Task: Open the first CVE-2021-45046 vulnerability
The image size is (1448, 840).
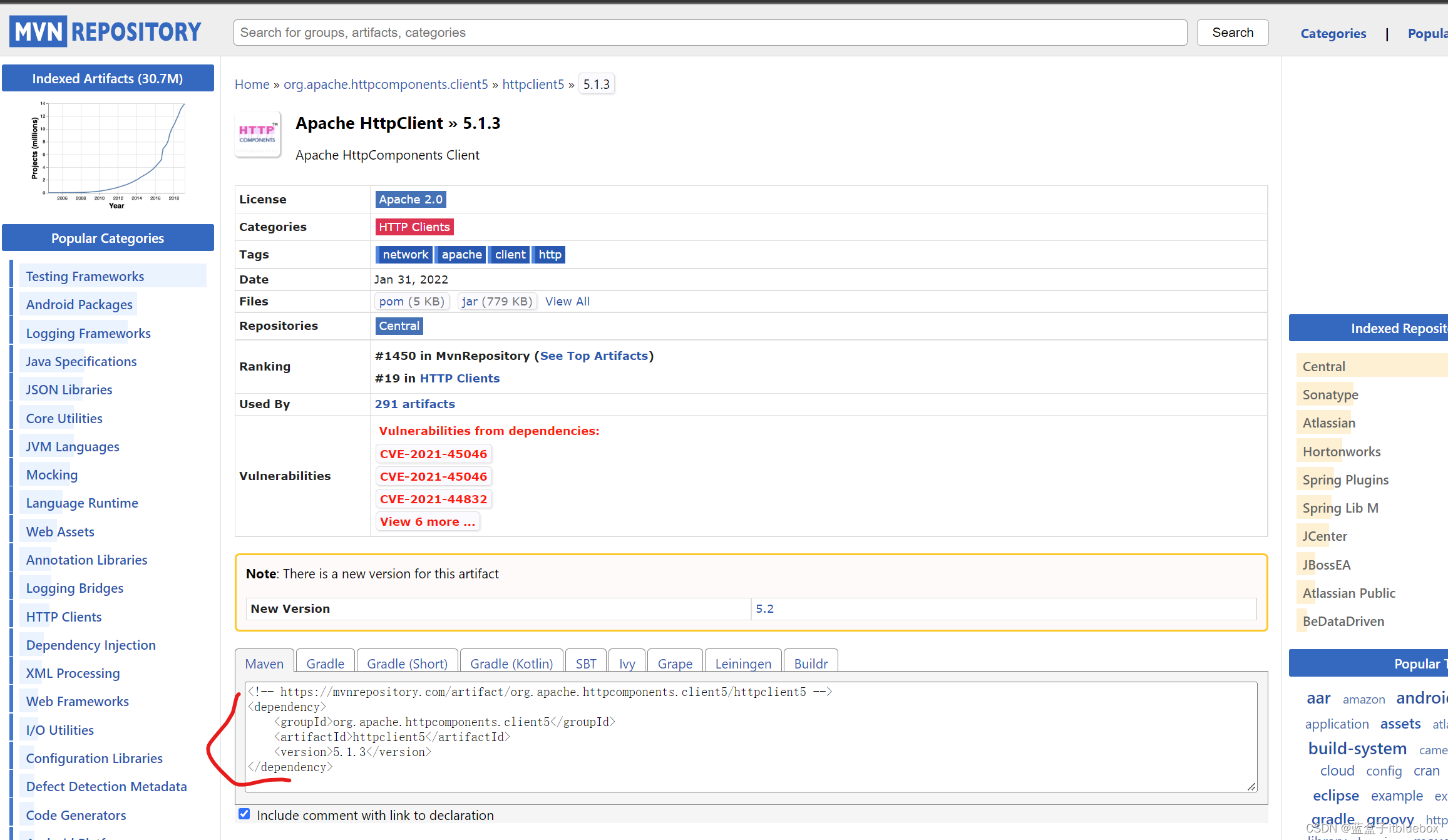Action: pos(433,454)
